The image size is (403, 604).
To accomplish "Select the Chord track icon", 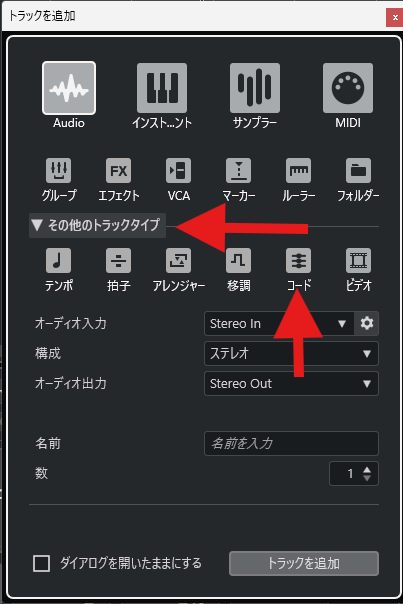I will coord(299,260).
